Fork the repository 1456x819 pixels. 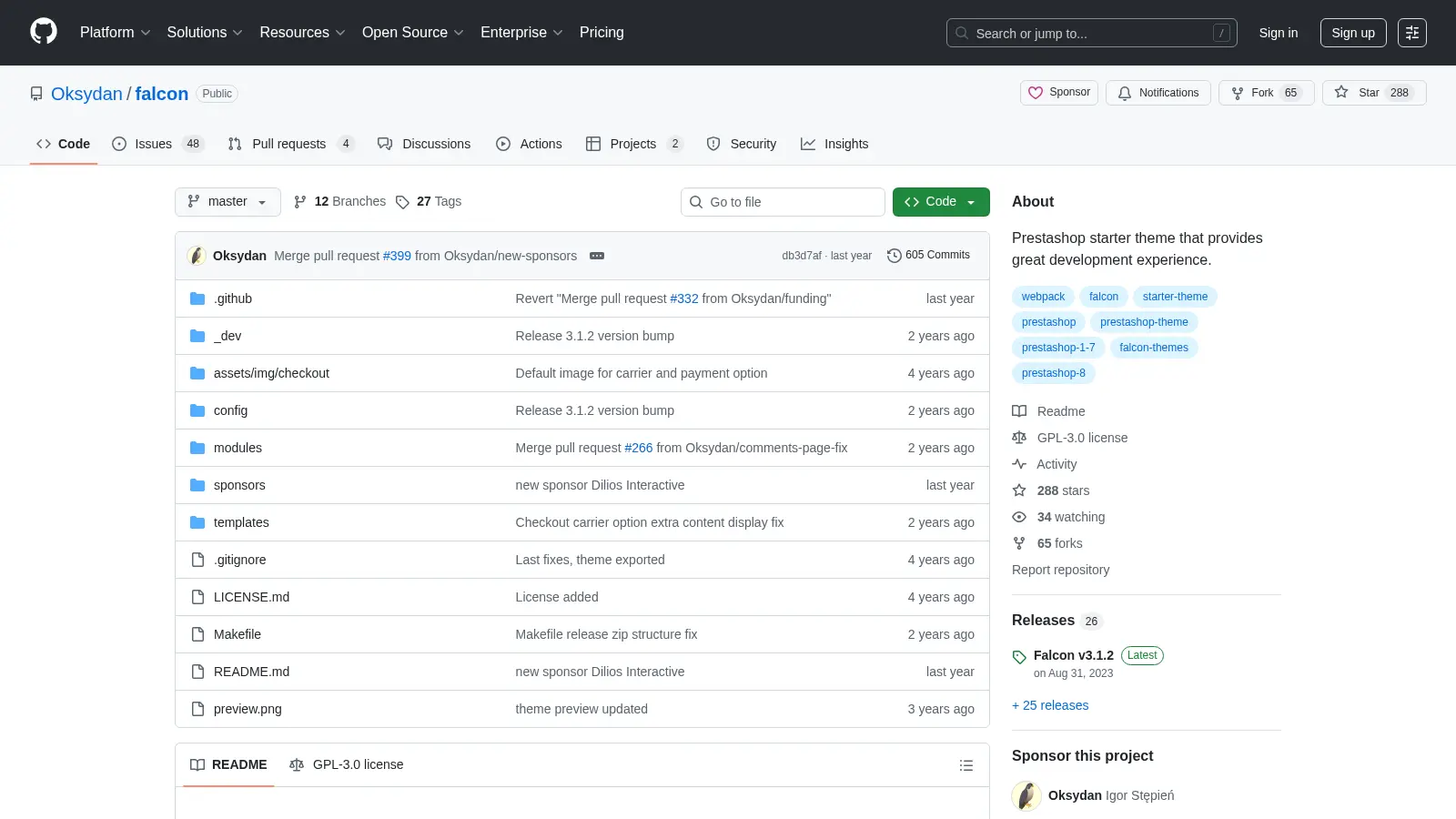tap(1266, 93)
